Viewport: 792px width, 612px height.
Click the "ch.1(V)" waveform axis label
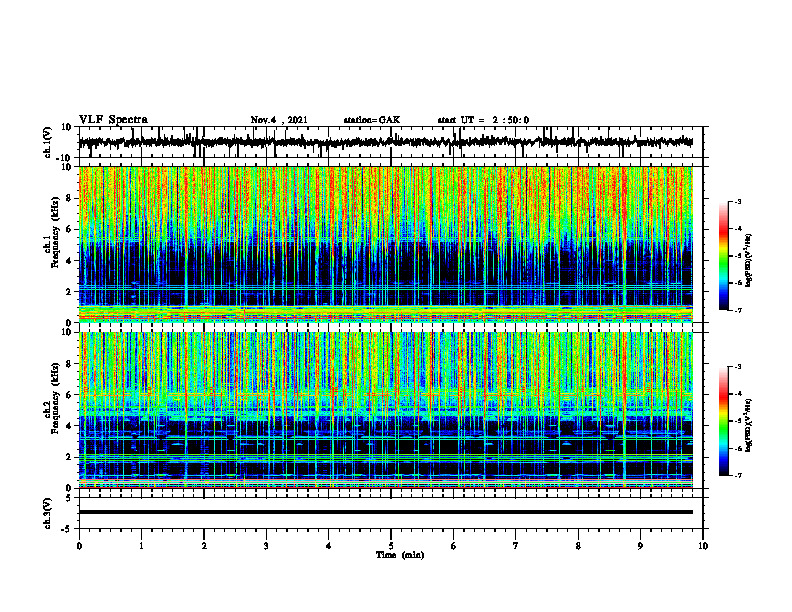click(x=48, y=142)
